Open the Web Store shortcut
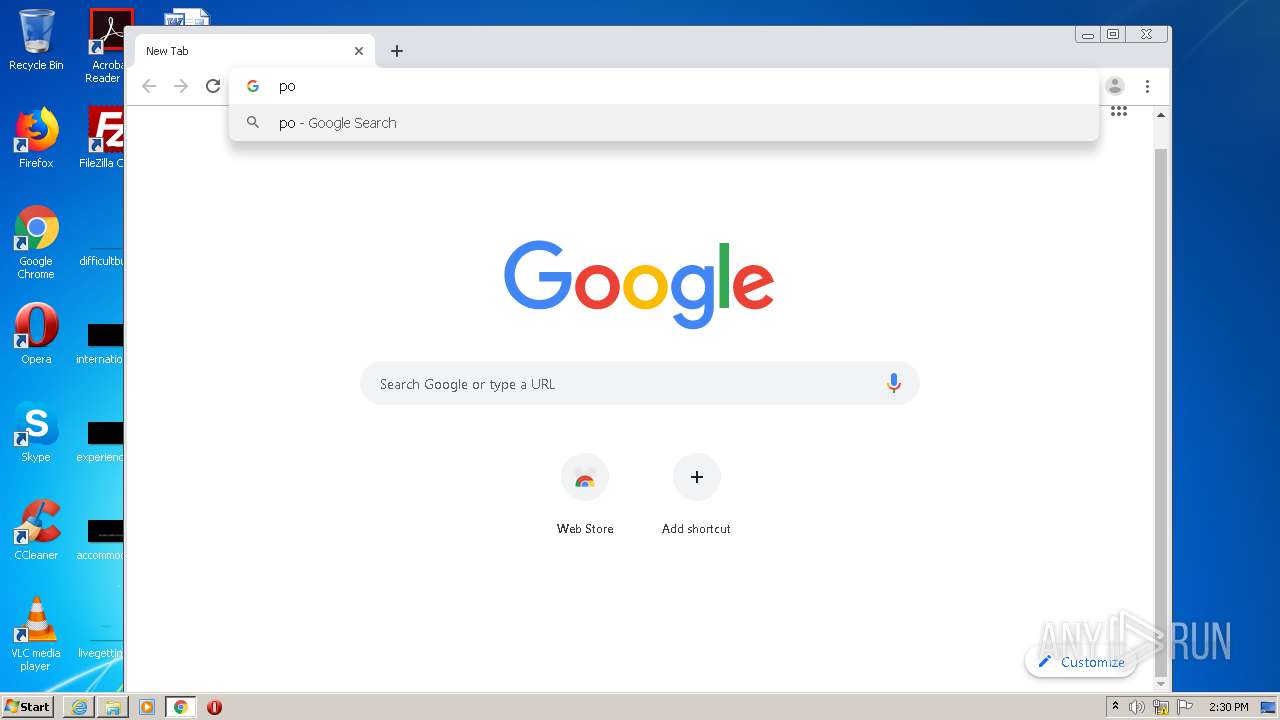This screenshot has height=720, width=1280. click(x=585, y=495)
